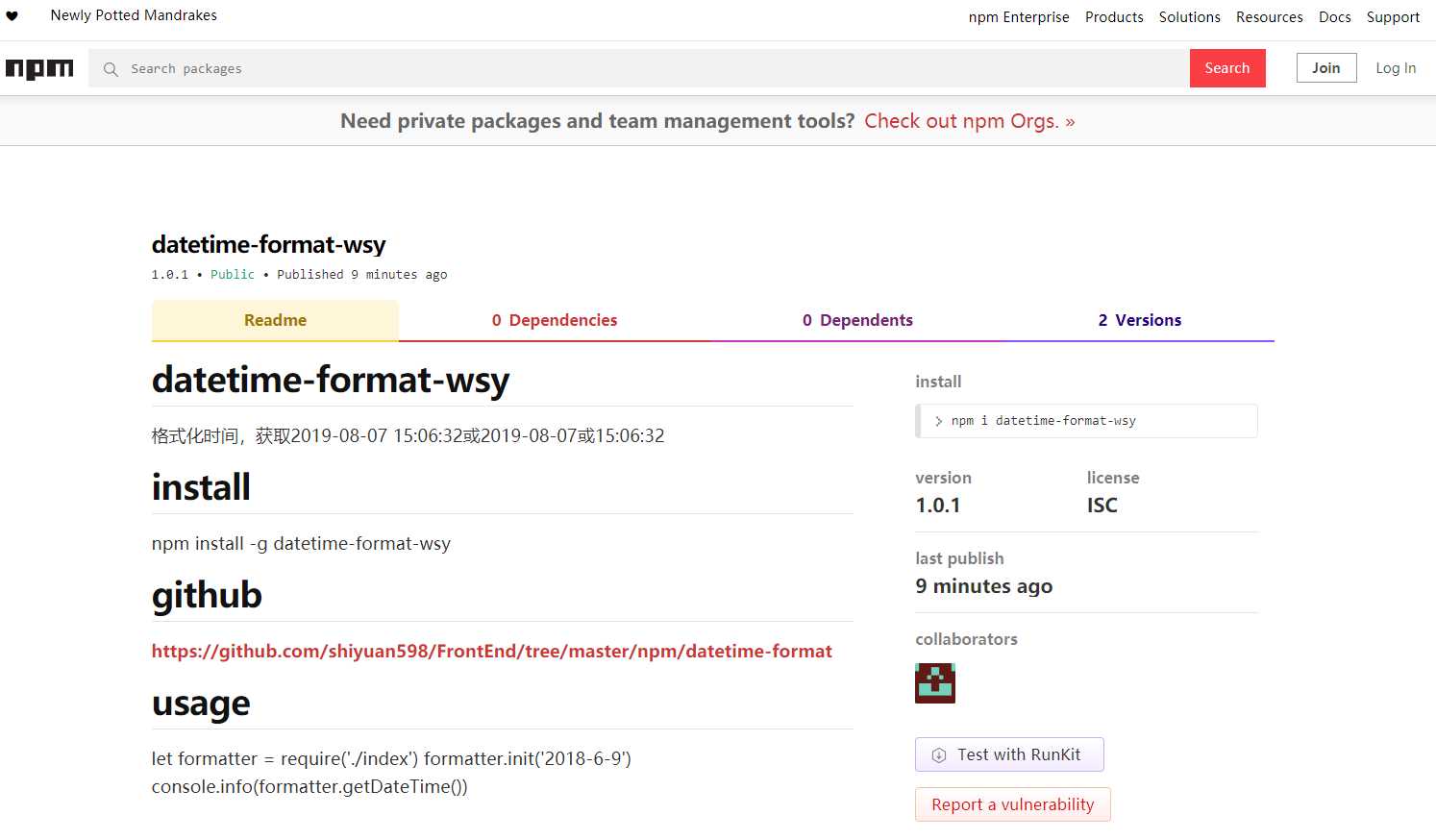Screen dimensions: 1436x840
Task: Switch to the 0 Dependencies tab
Action: (555, 320)
